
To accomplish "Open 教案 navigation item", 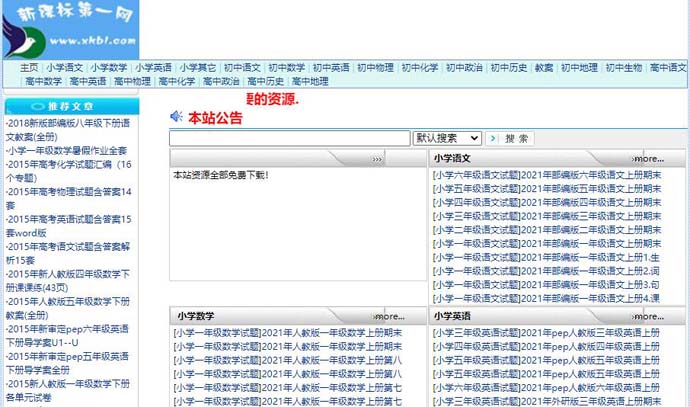I will 544,68.
